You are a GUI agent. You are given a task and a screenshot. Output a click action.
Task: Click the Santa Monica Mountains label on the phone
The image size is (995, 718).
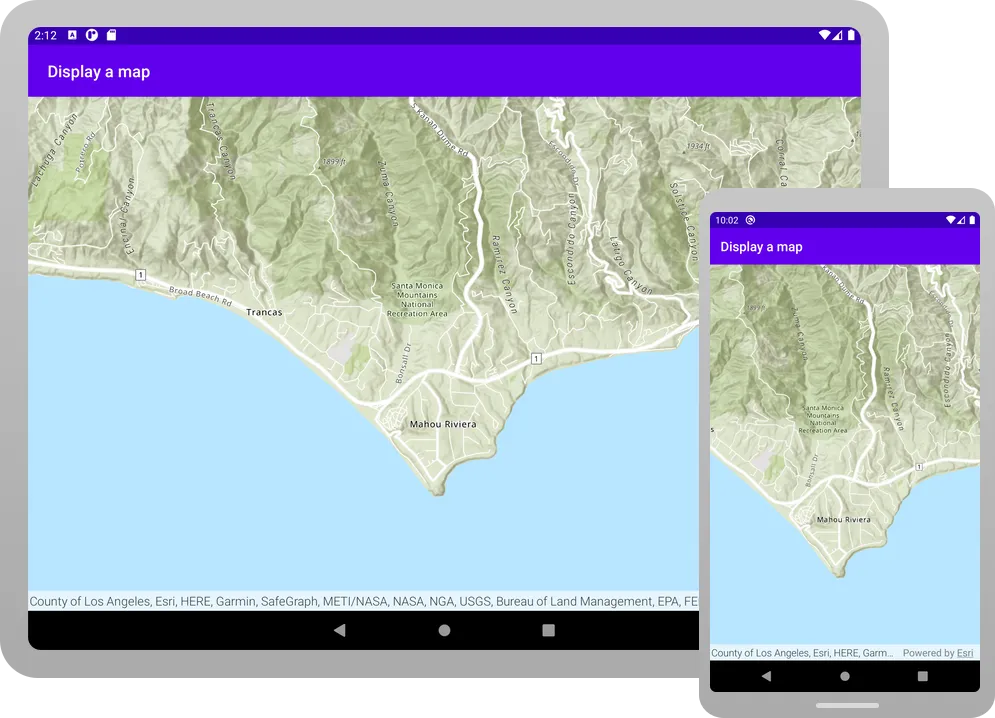pos(822,419)
